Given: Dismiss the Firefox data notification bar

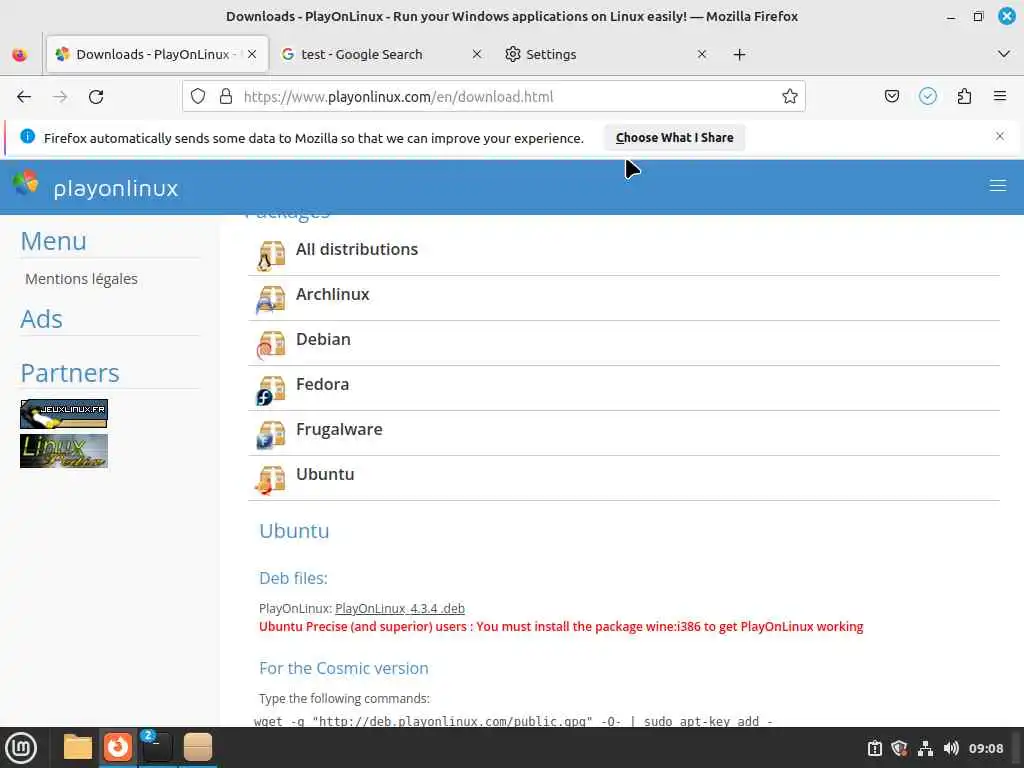Looking at the screenshot, I should click(x=999, y=136).
